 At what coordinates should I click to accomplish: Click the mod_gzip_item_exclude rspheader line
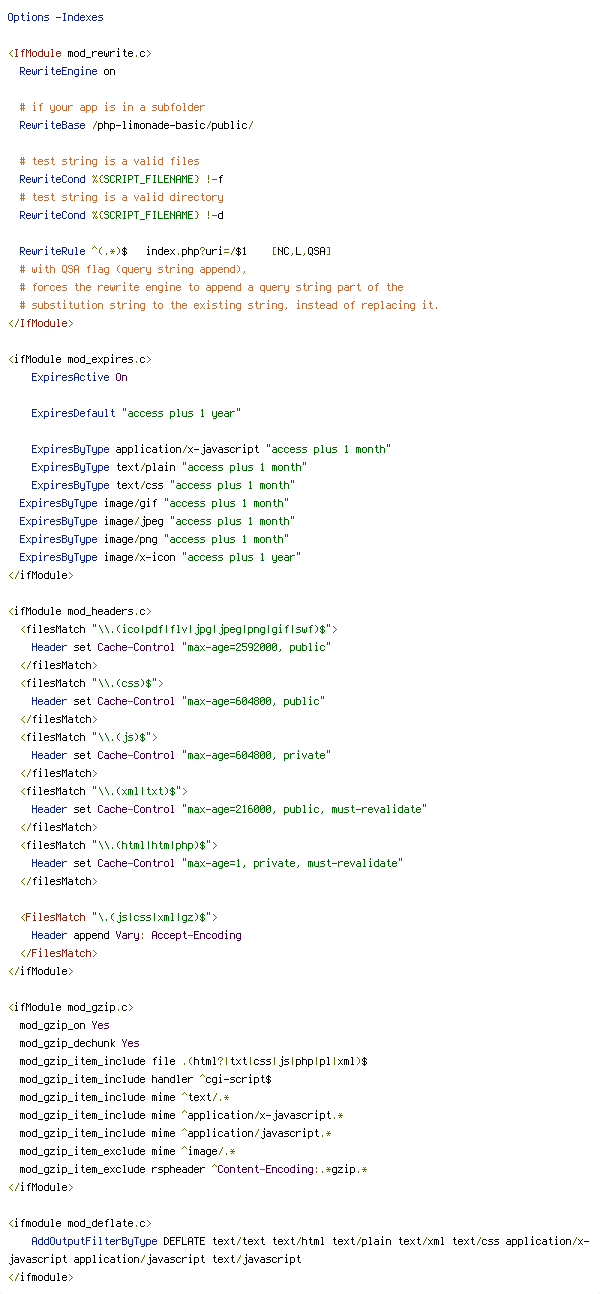click(190, 1169)
